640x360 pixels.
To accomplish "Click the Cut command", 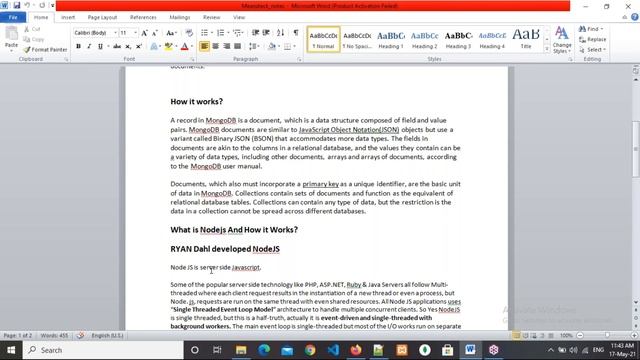I will tap(32, 29).
